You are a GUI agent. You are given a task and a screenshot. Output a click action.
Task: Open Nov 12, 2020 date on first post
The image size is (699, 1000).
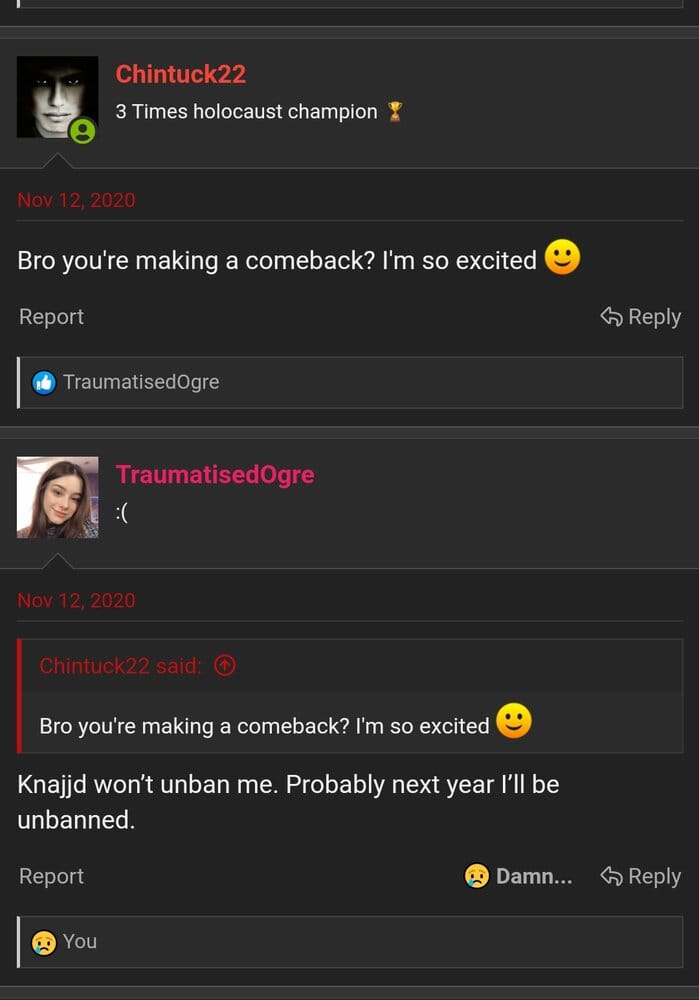(x=76, y=200)
